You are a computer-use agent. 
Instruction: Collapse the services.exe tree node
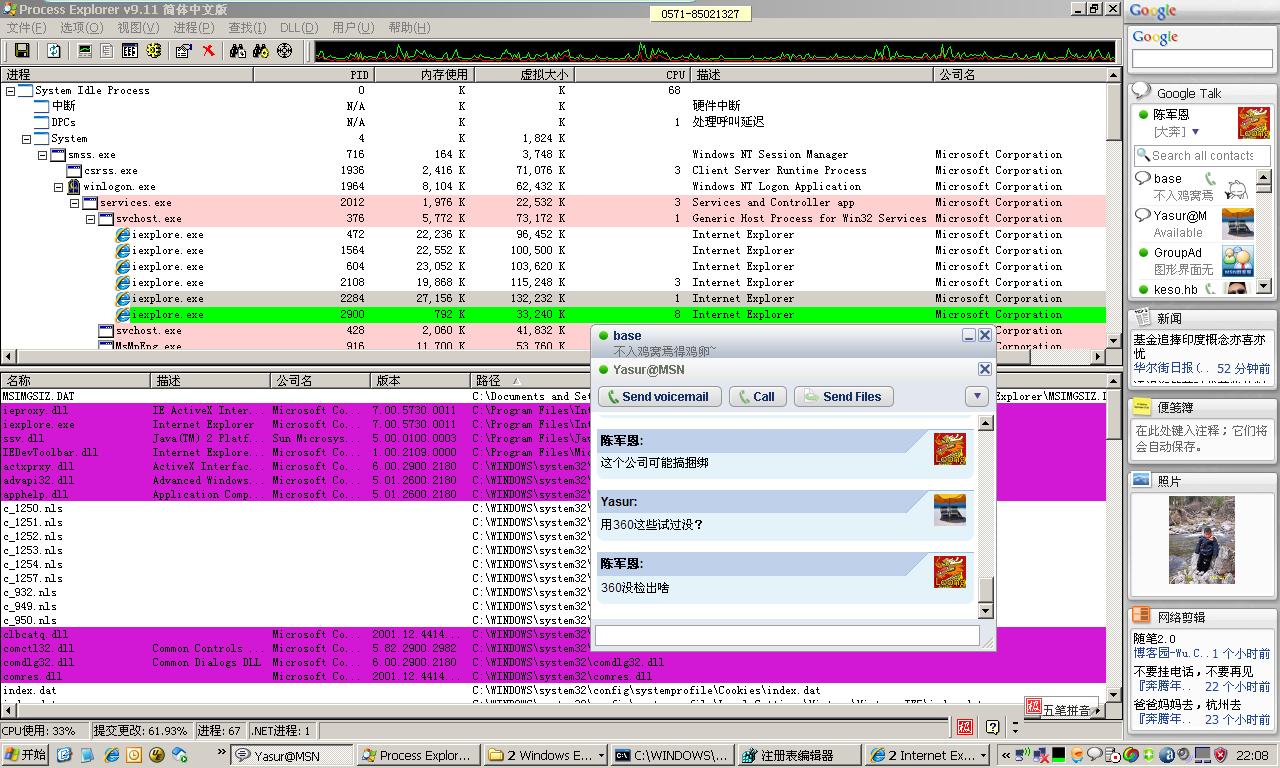click(x=75, y=203)
